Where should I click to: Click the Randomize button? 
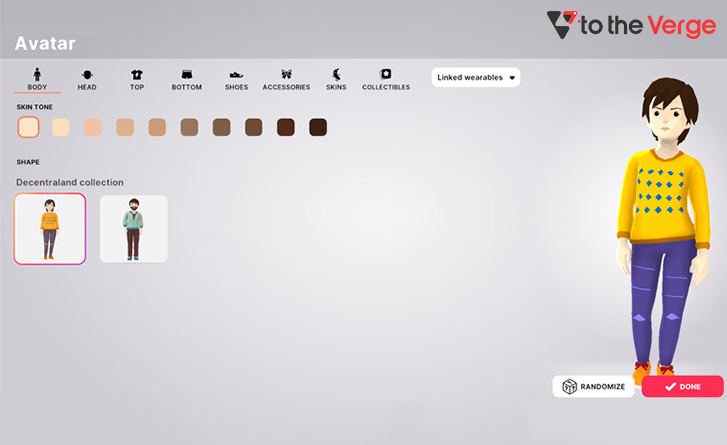click(x=593, y=386)
